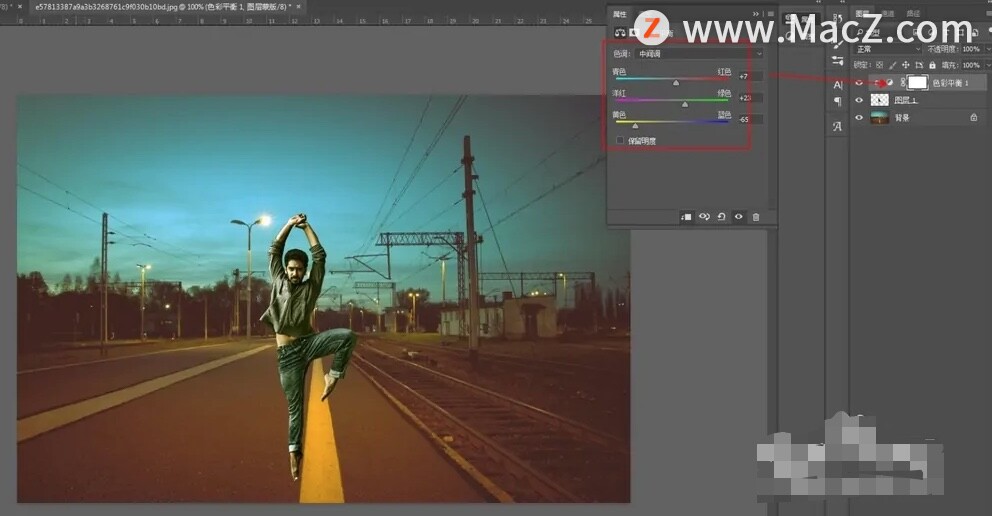Collapse the Properties panel with double-arrow icon
Screen dimensions: 992x516
(755, 14)
